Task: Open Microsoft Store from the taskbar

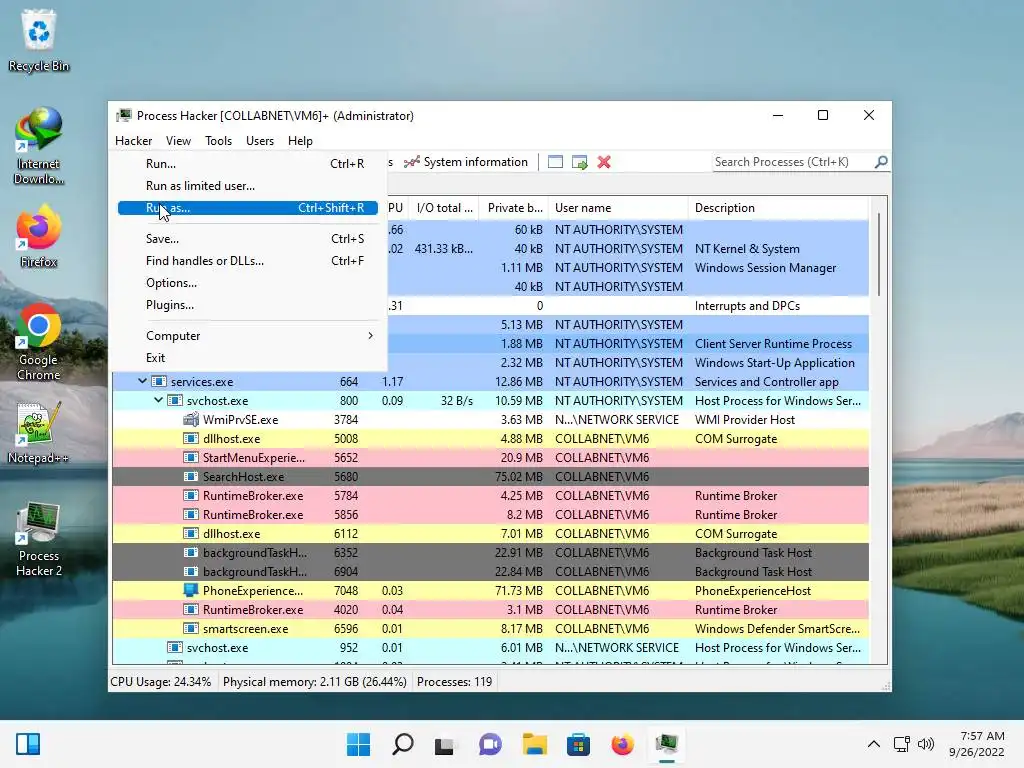Action: 578,744
